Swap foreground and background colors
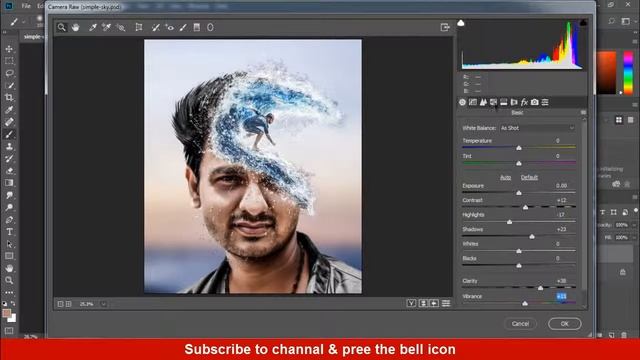The height and width of the screenshot is (360, 640). pyautogui.click(x=13, y=304)
